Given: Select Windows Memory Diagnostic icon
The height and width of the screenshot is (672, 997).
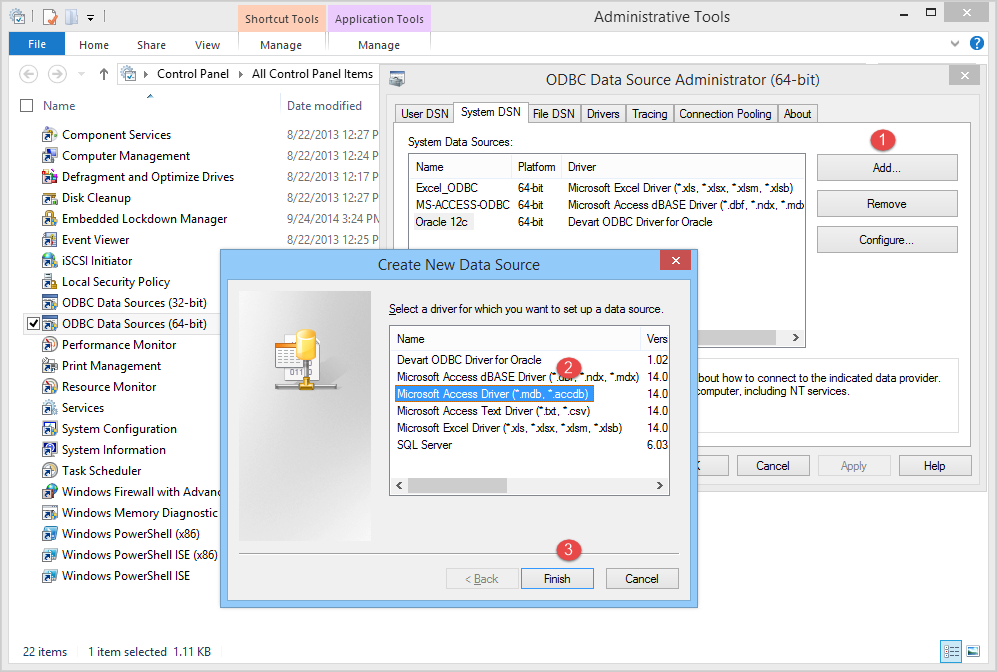Looking at the screenshot, I should point(50,512).
